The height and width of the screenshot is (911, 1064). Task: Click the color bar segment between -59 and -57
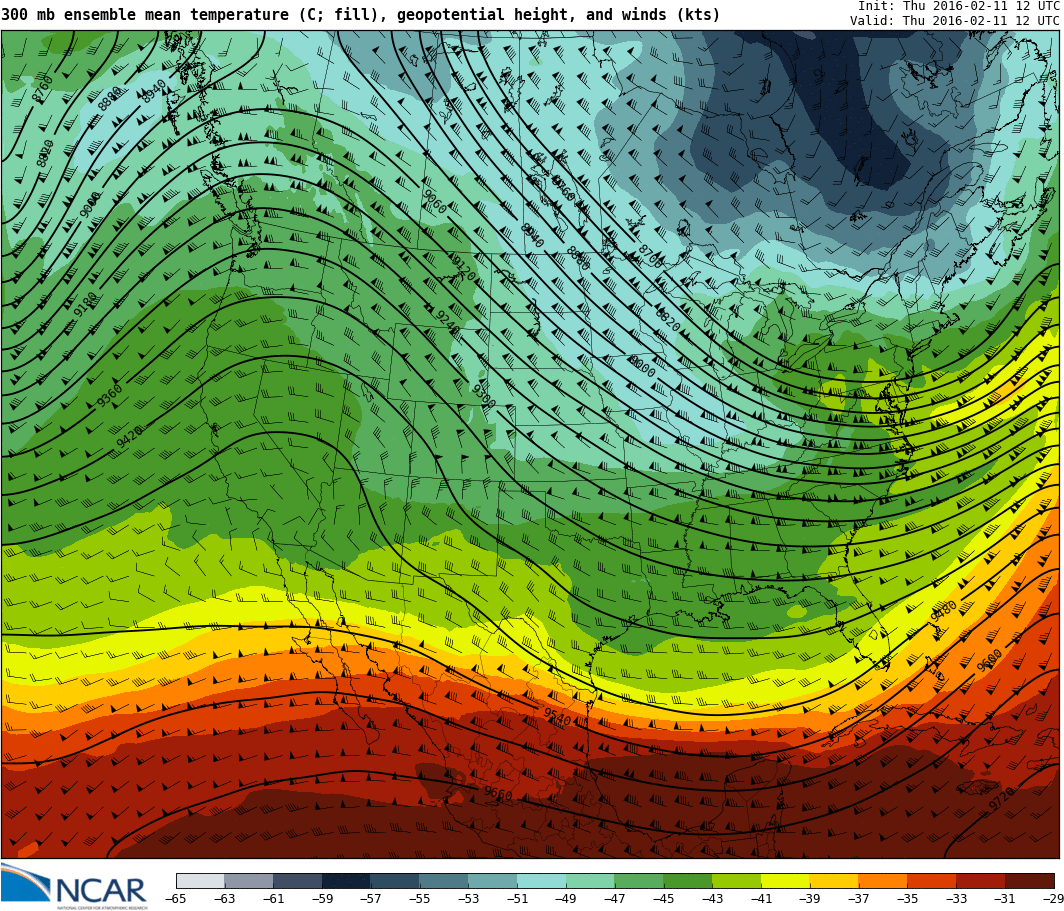[x=347, y=880]
